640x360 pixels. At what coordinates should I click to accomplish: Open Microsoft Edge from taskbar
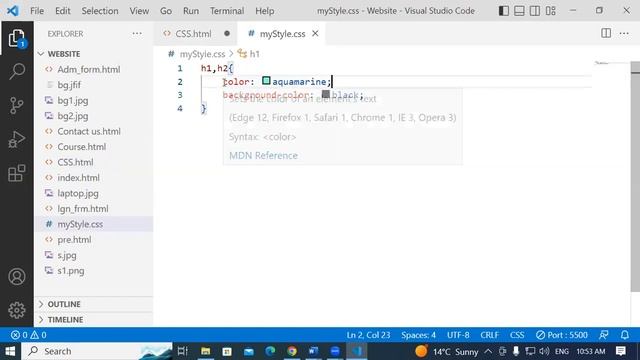tap(270, 351)
